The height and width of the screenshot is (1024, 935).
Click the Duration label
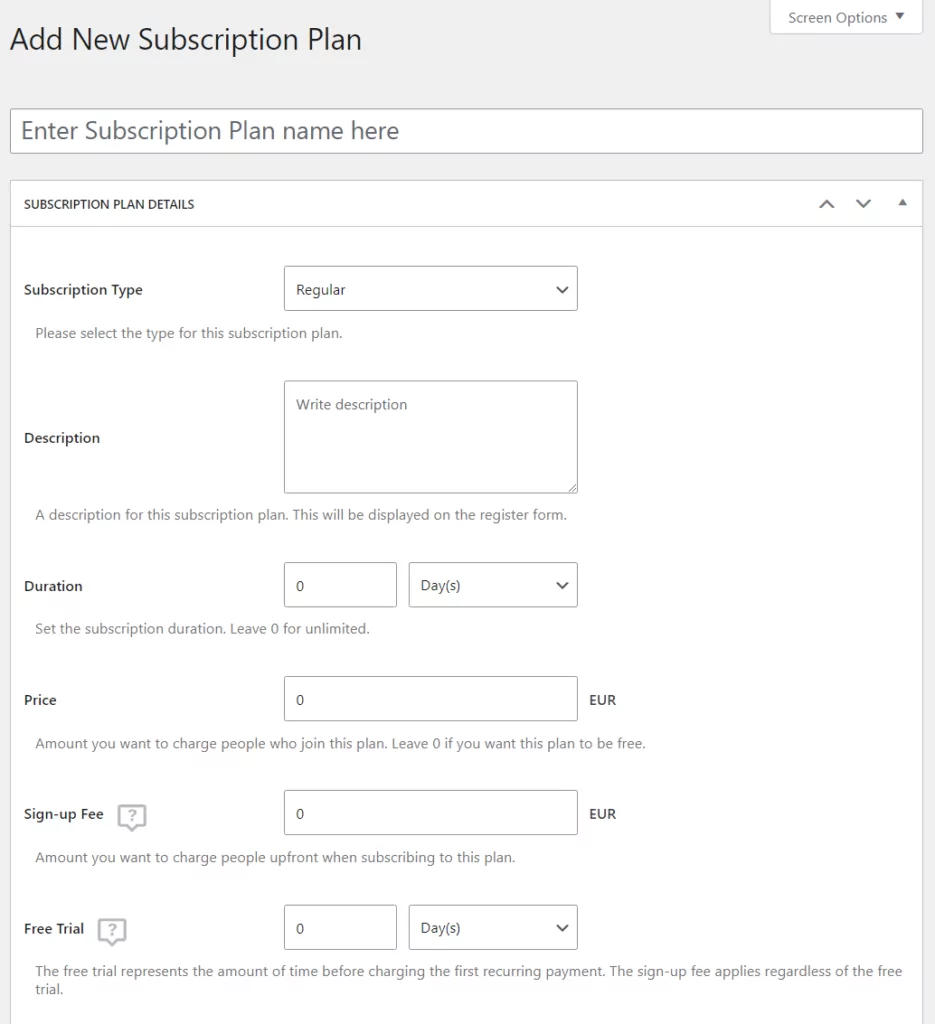tap(54, 586)
